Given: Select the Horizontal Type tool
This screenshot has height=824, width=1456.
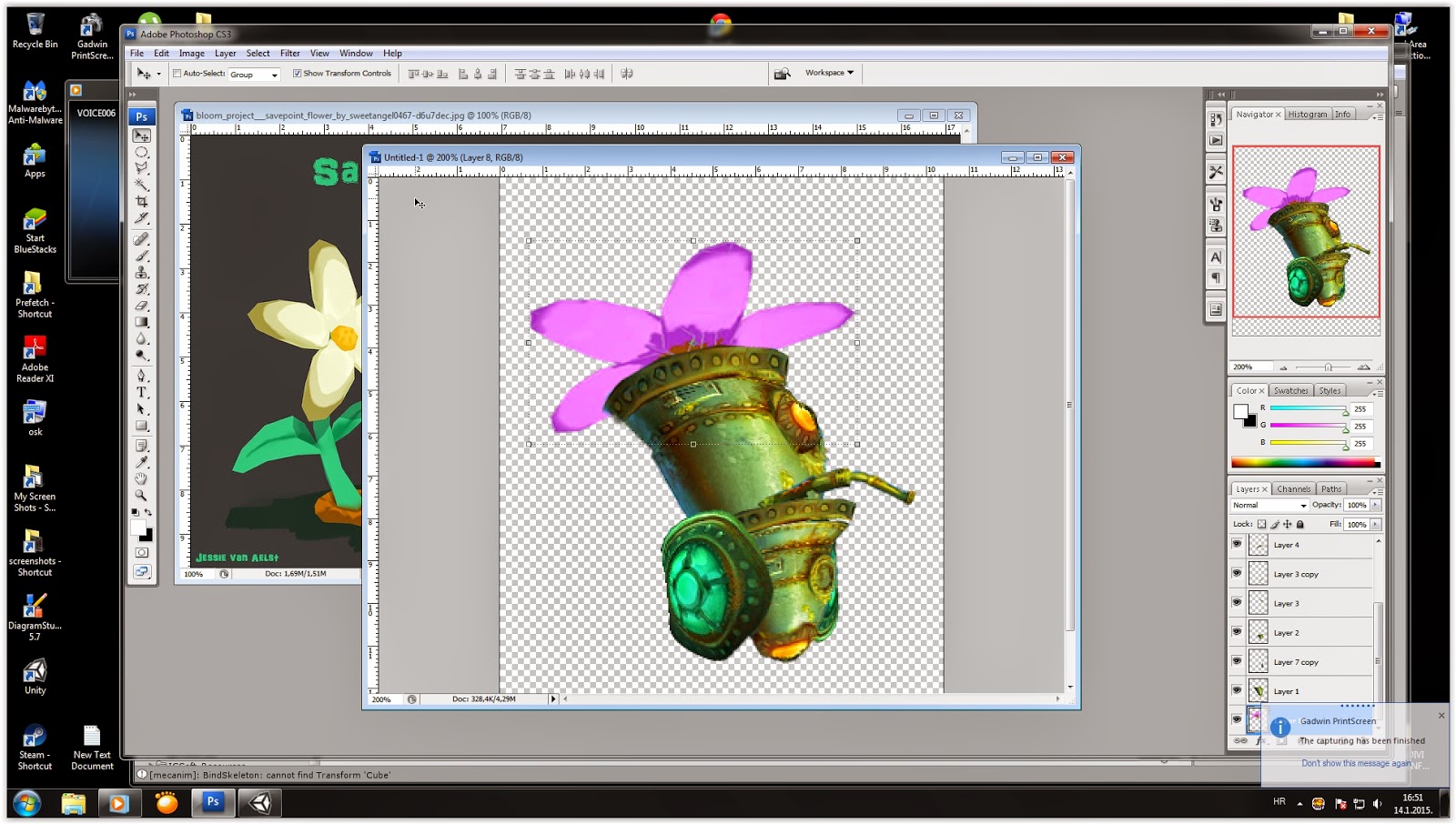Looking at the screenshot, I should 142,392.
